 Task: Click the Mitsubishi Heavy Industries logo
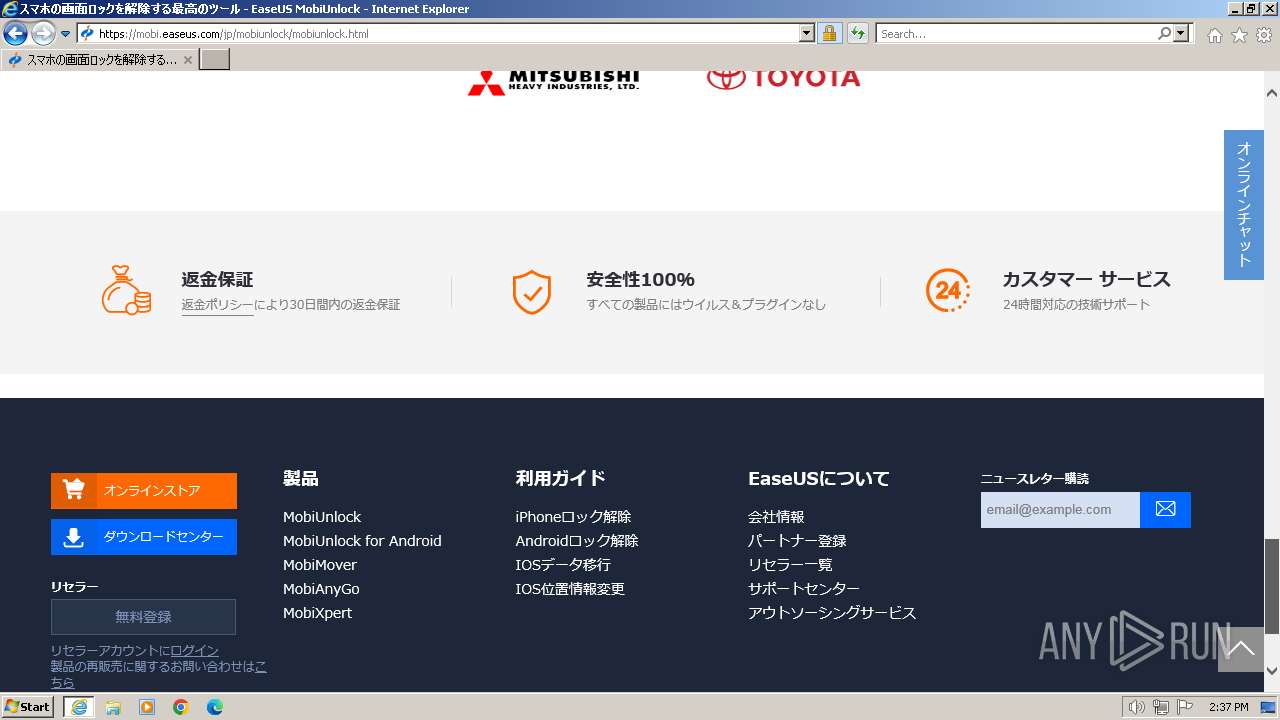(x=553, y=81)
